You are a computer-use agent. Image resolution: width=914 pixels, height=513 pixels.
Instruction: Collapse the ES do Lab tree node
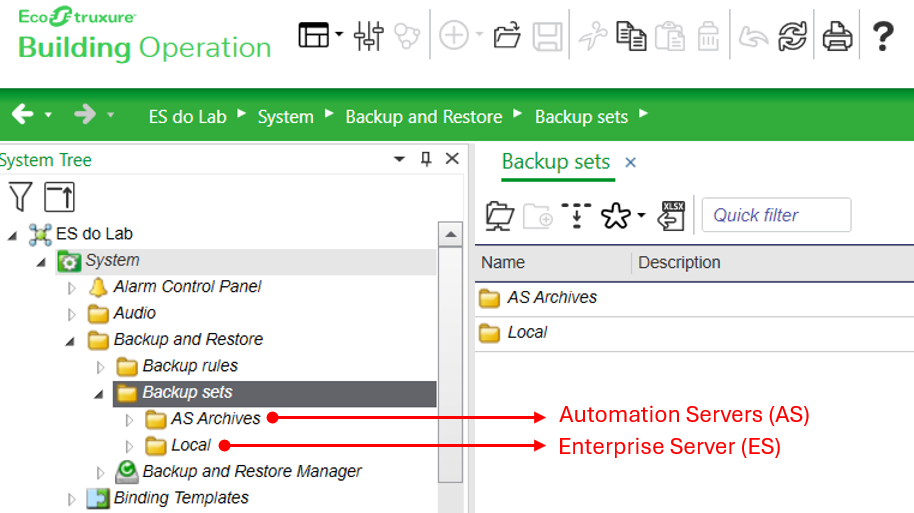click(x=12, y=236)
